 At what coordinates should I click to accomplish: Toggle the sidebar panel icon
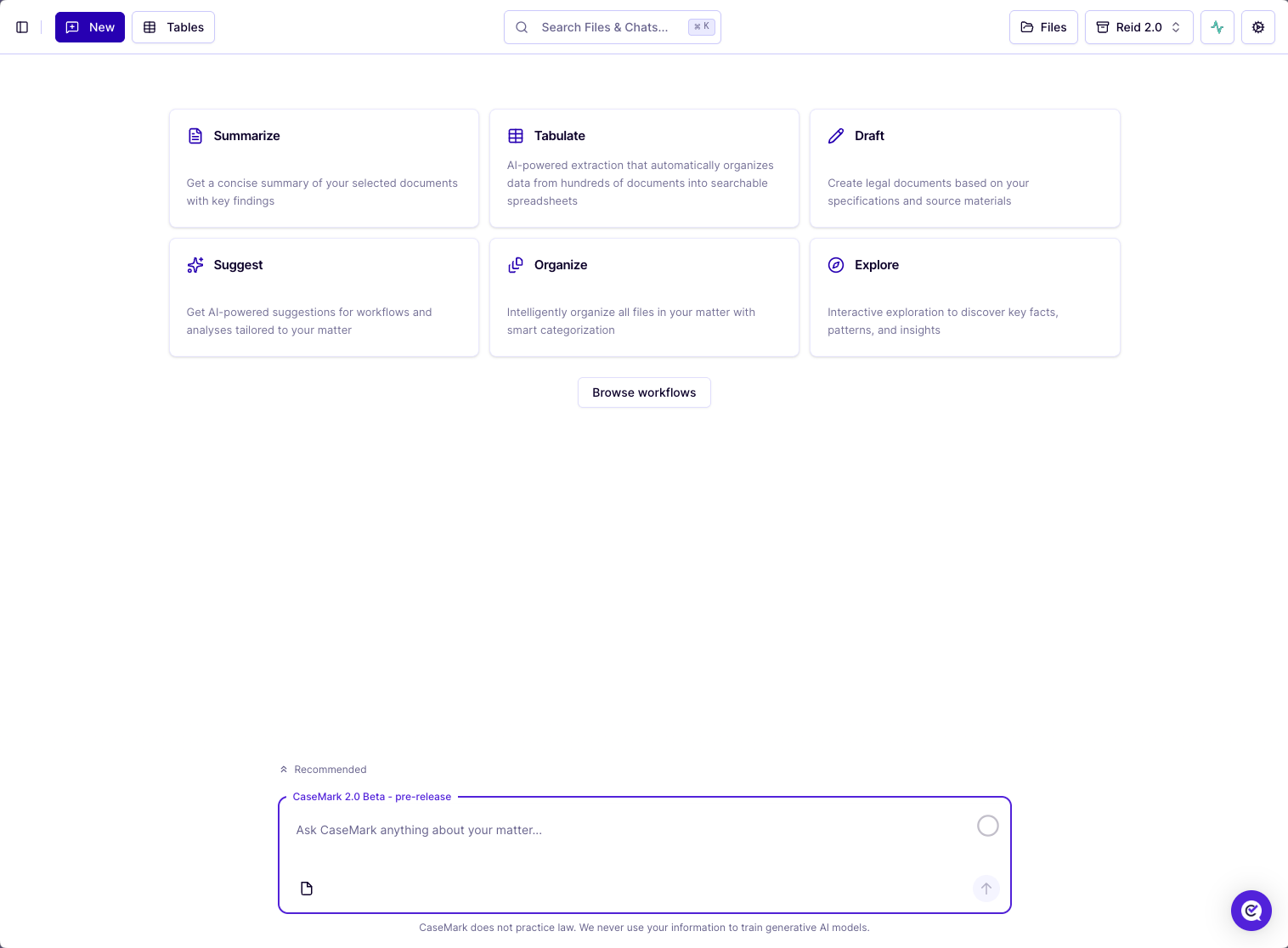click(x=22, y=27)
